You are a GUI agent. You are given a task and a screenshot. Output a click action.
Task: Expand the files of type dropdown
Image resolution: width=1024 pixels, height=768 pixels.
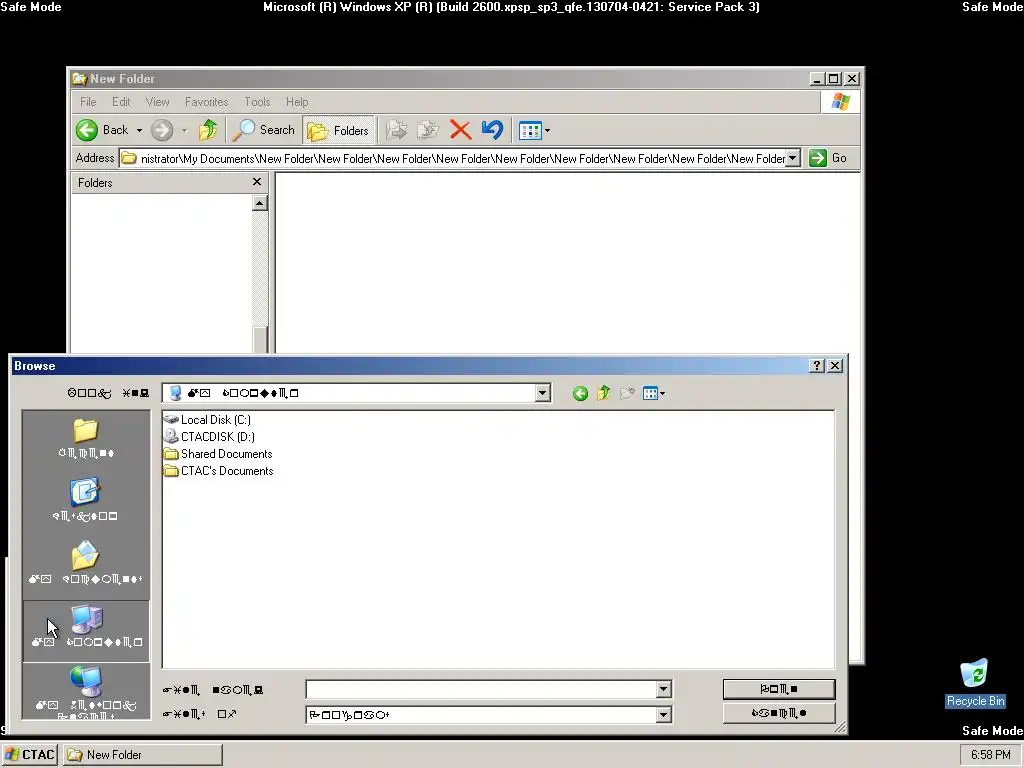click(664, 715)
